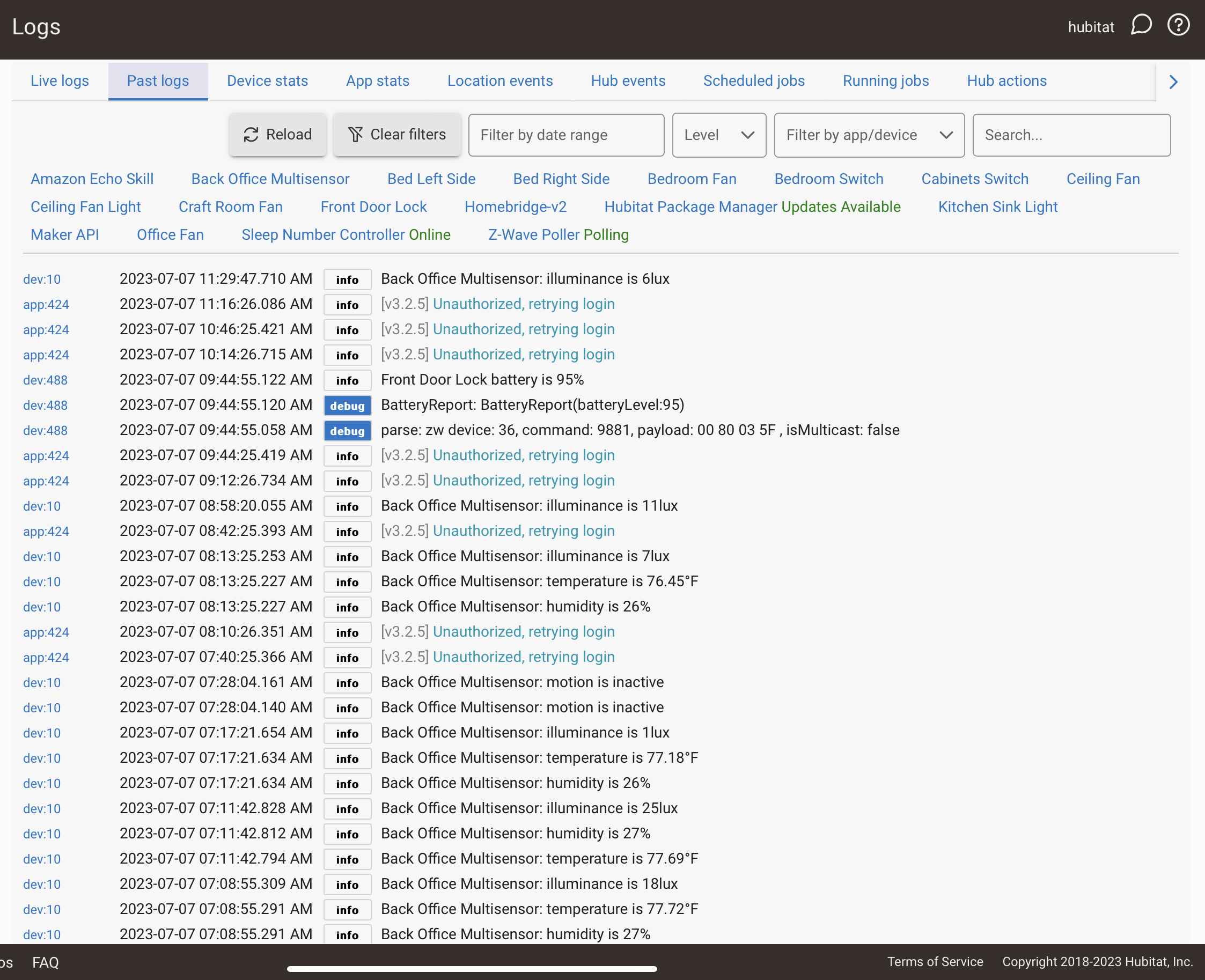Click the info badge on the illuminance is 6lux entry
Image resolution: width=1205 pixels, height=980 pixels.
click(347, 279)
